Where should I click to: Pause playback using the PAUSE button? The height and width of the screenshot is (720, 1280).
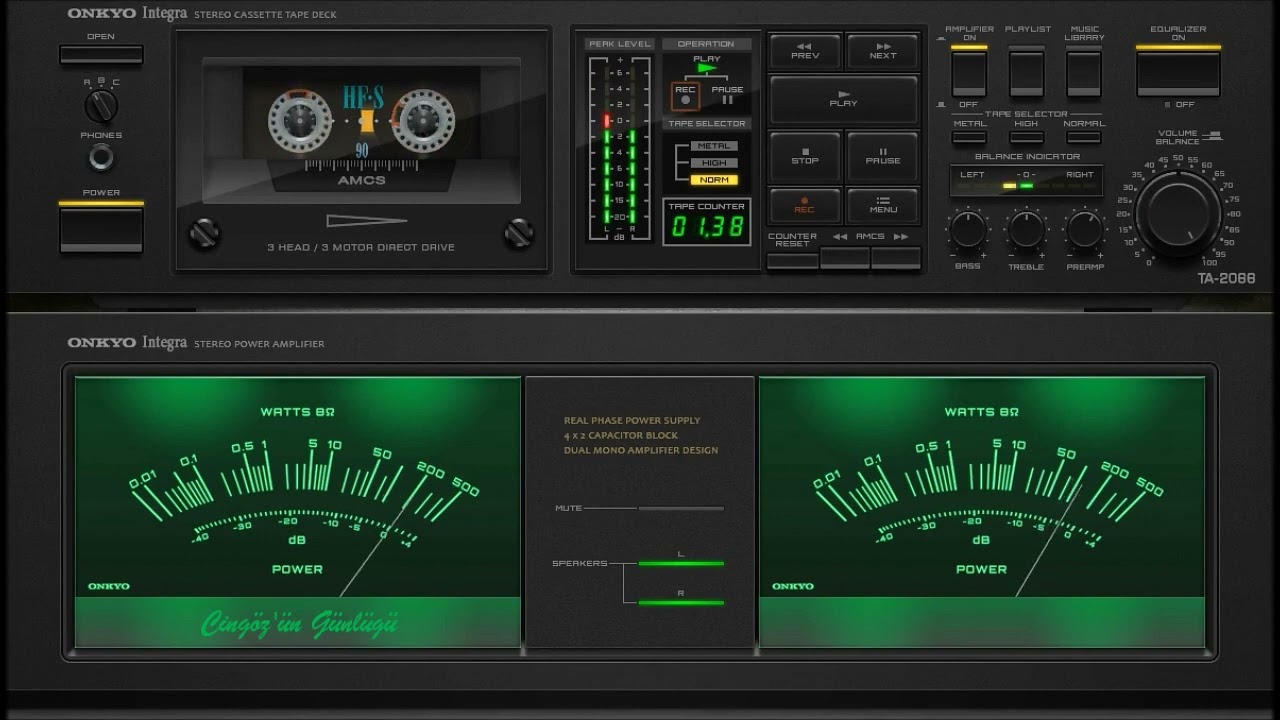pos(883,156)
